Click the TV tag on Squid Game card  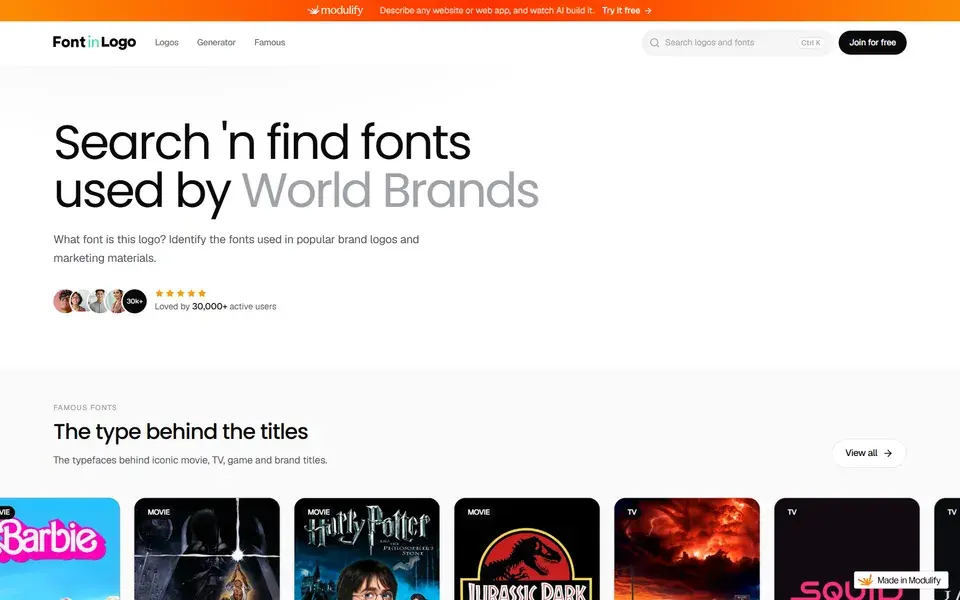tap(792, 512)
